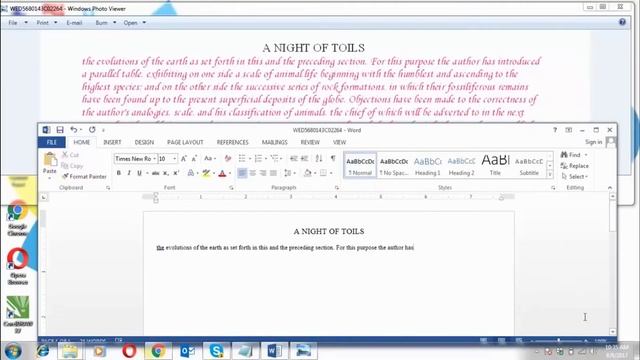Apply the Title style

click(x=495, y=165)
